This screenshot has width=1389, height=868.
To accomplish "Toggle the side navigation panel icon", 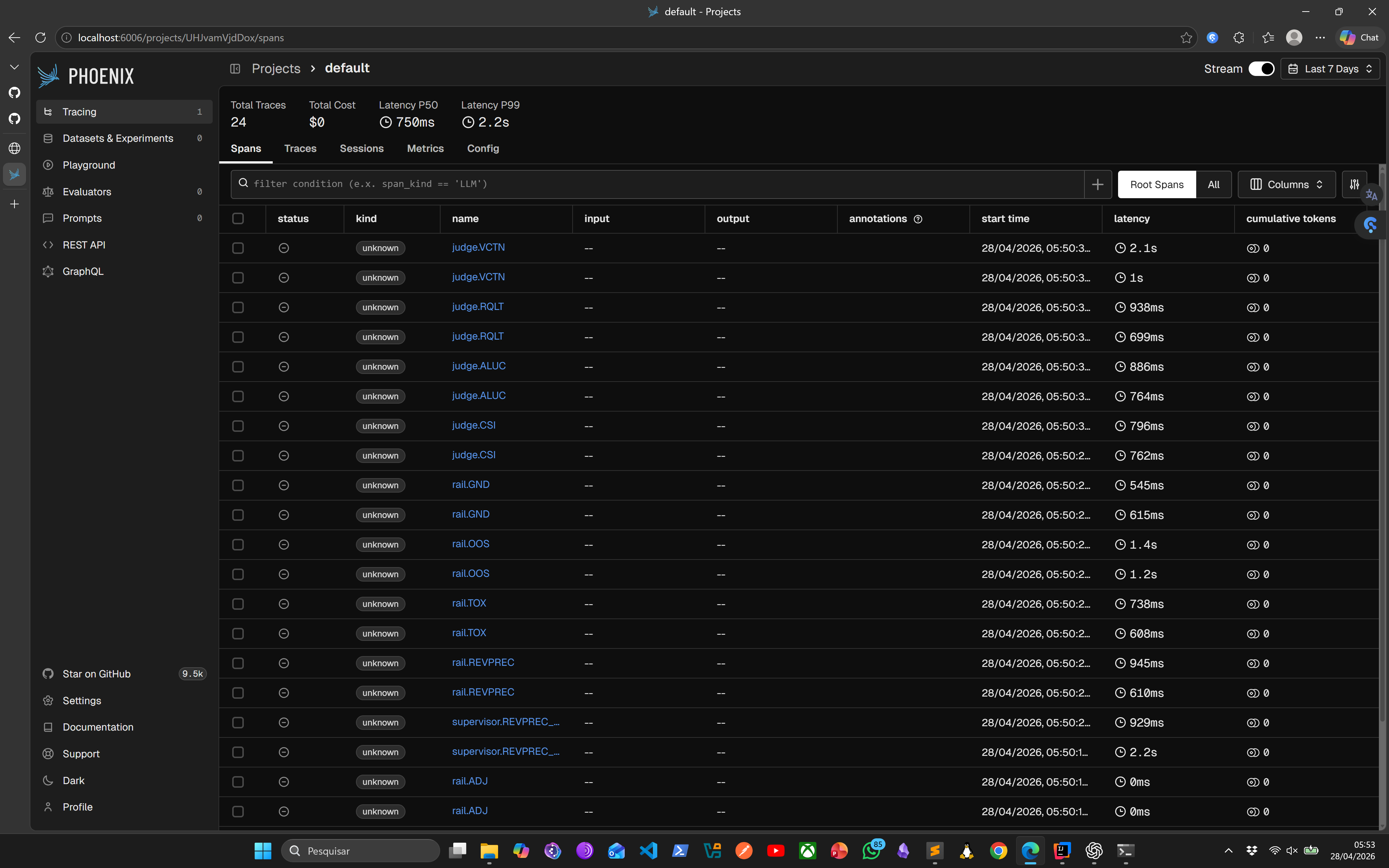I will 235,68.
